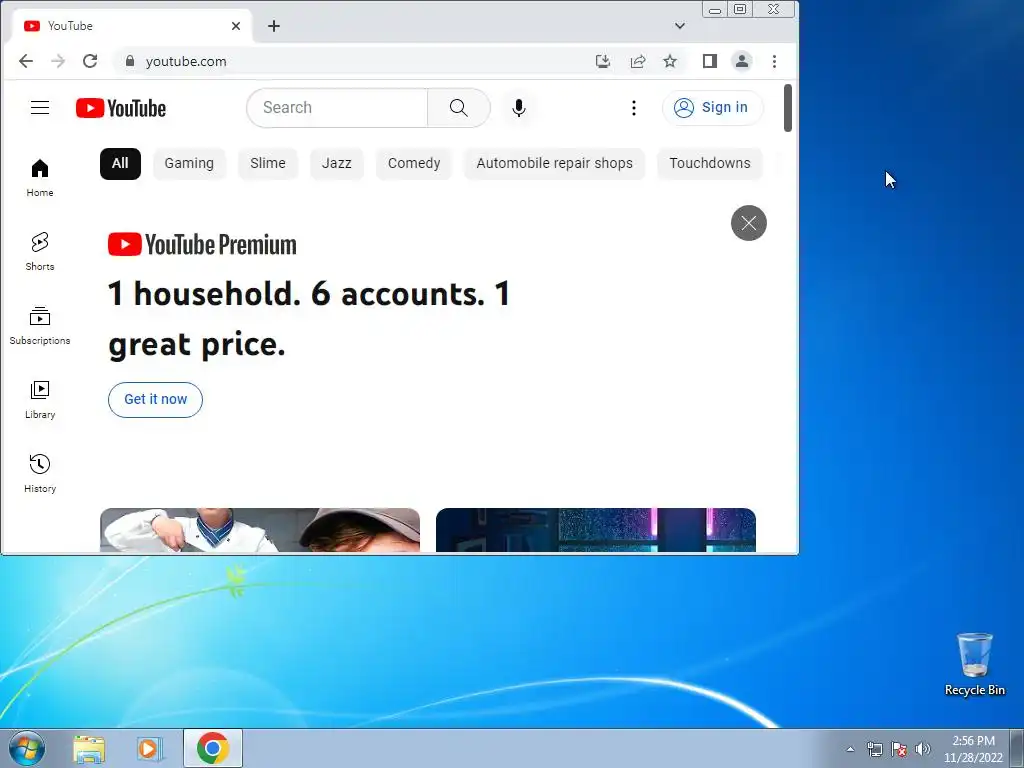
Task: Filter by Comedy
Action: (x=414, y=163)
